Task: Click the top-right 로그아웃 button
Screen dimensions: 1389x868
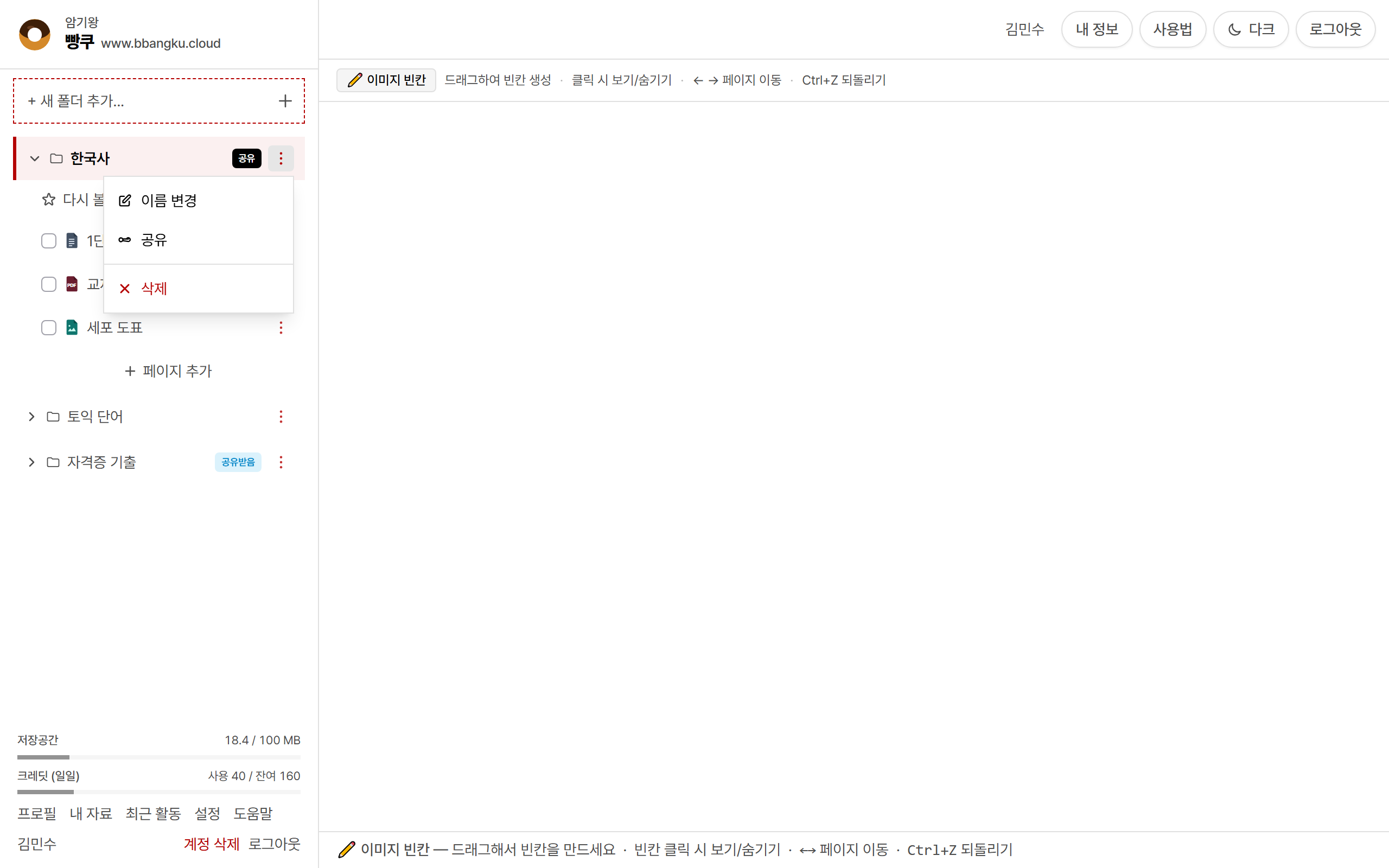Action: (x=1336, y=29)
